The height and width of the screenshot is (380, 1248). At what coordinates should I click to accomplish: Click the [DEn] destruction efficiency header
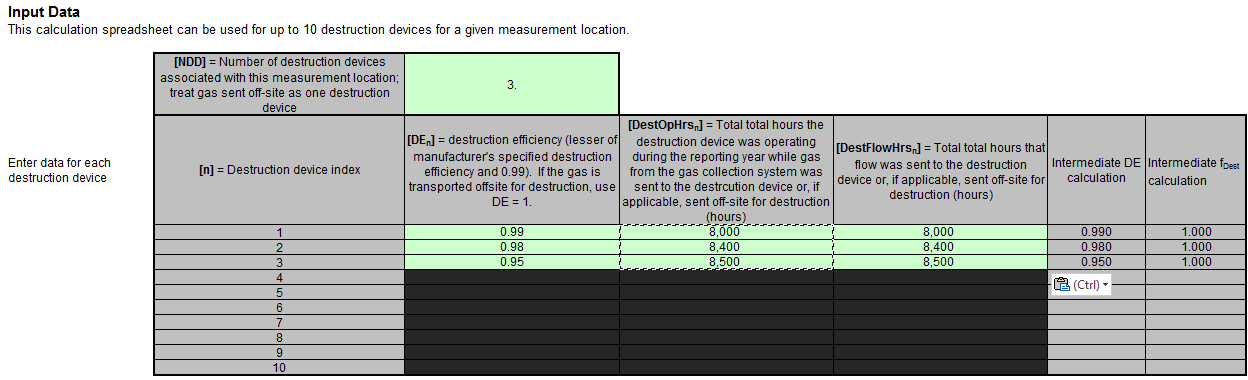tap(512, 170)
